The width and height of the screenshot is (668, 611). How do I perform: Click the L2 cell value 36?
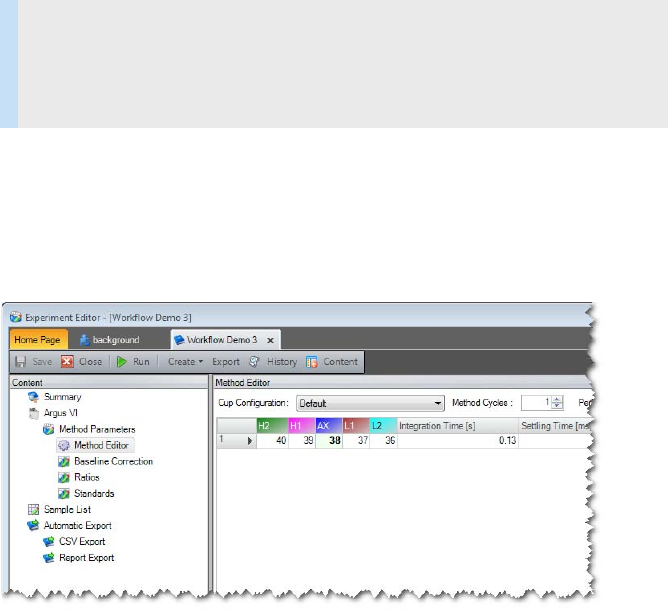(x=383, y=441)
